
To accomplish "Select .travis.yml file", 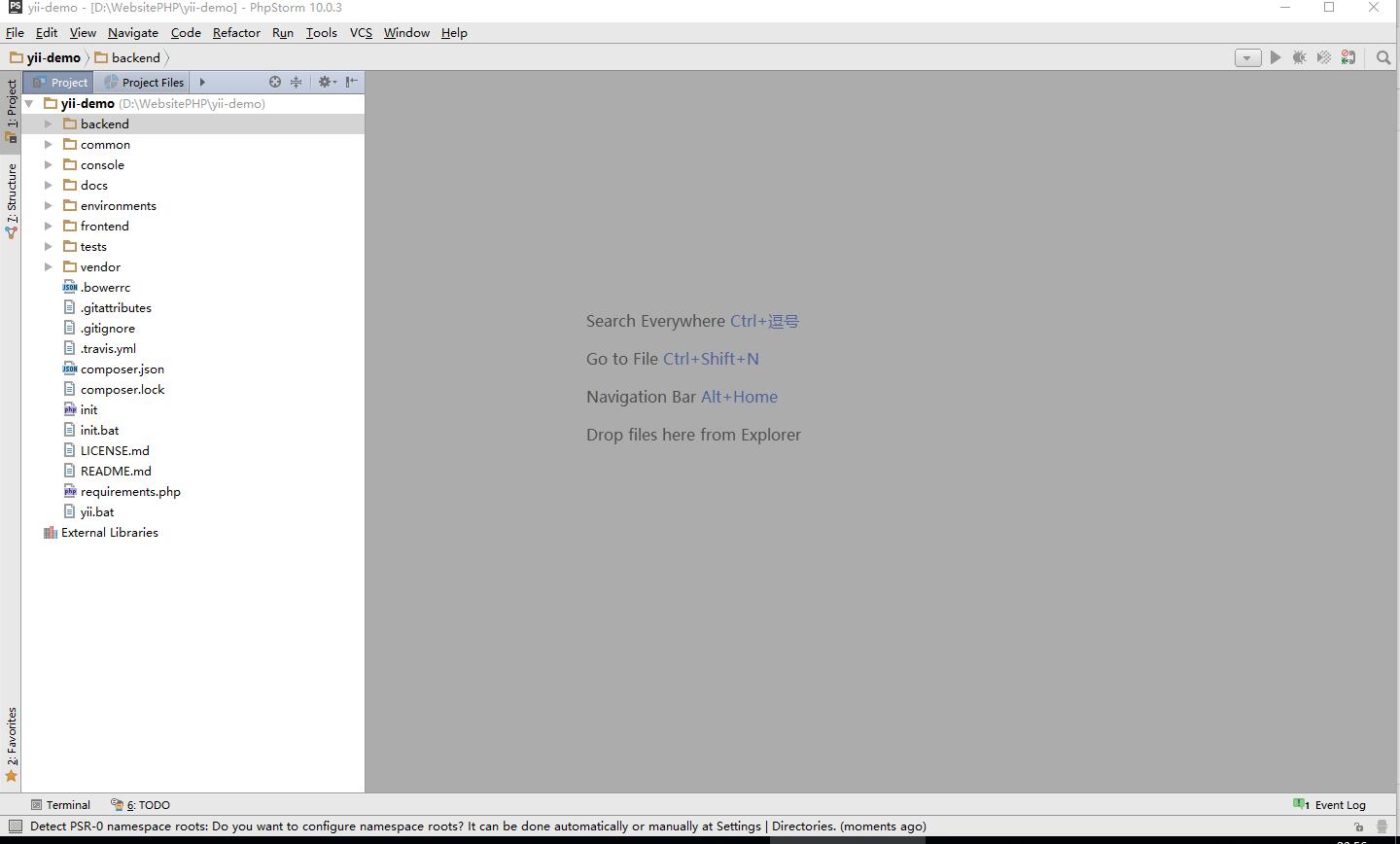I will 108,348.
